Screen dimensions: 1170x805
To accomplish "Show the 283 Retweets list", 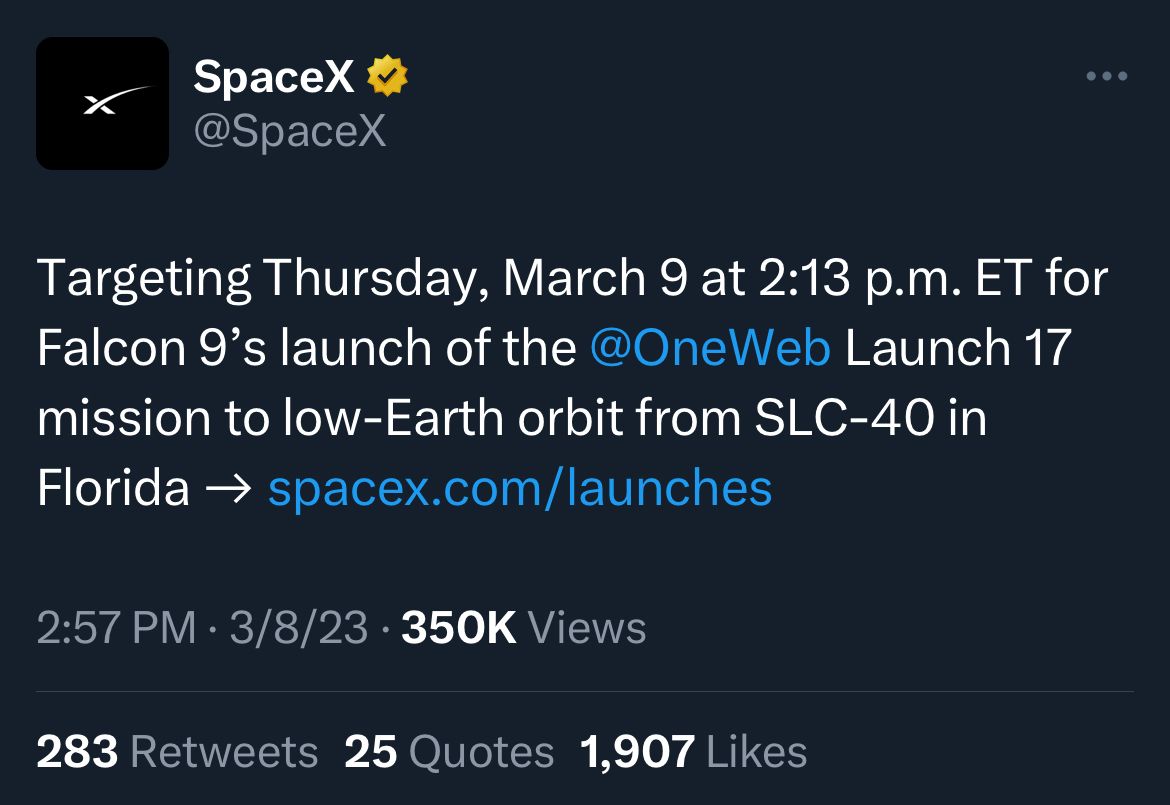I will pyautogui.click(x=178, y=751).
